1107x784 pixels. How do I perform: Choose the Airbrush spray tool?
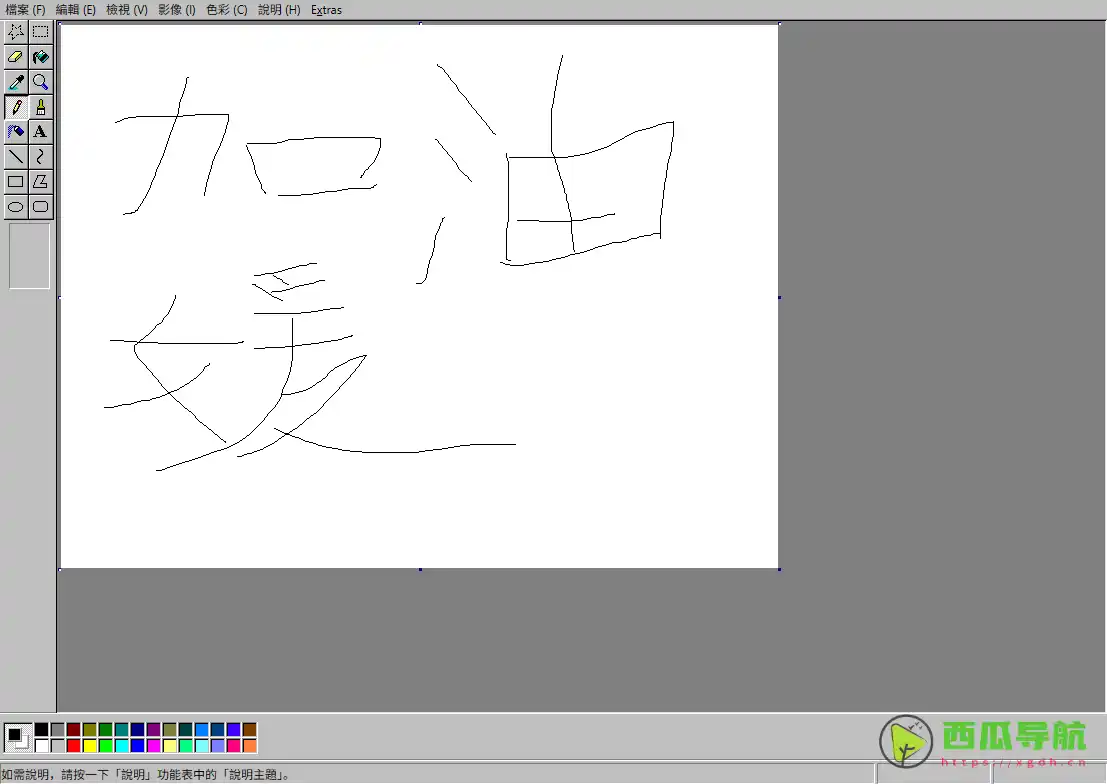(x=16, y=131)
